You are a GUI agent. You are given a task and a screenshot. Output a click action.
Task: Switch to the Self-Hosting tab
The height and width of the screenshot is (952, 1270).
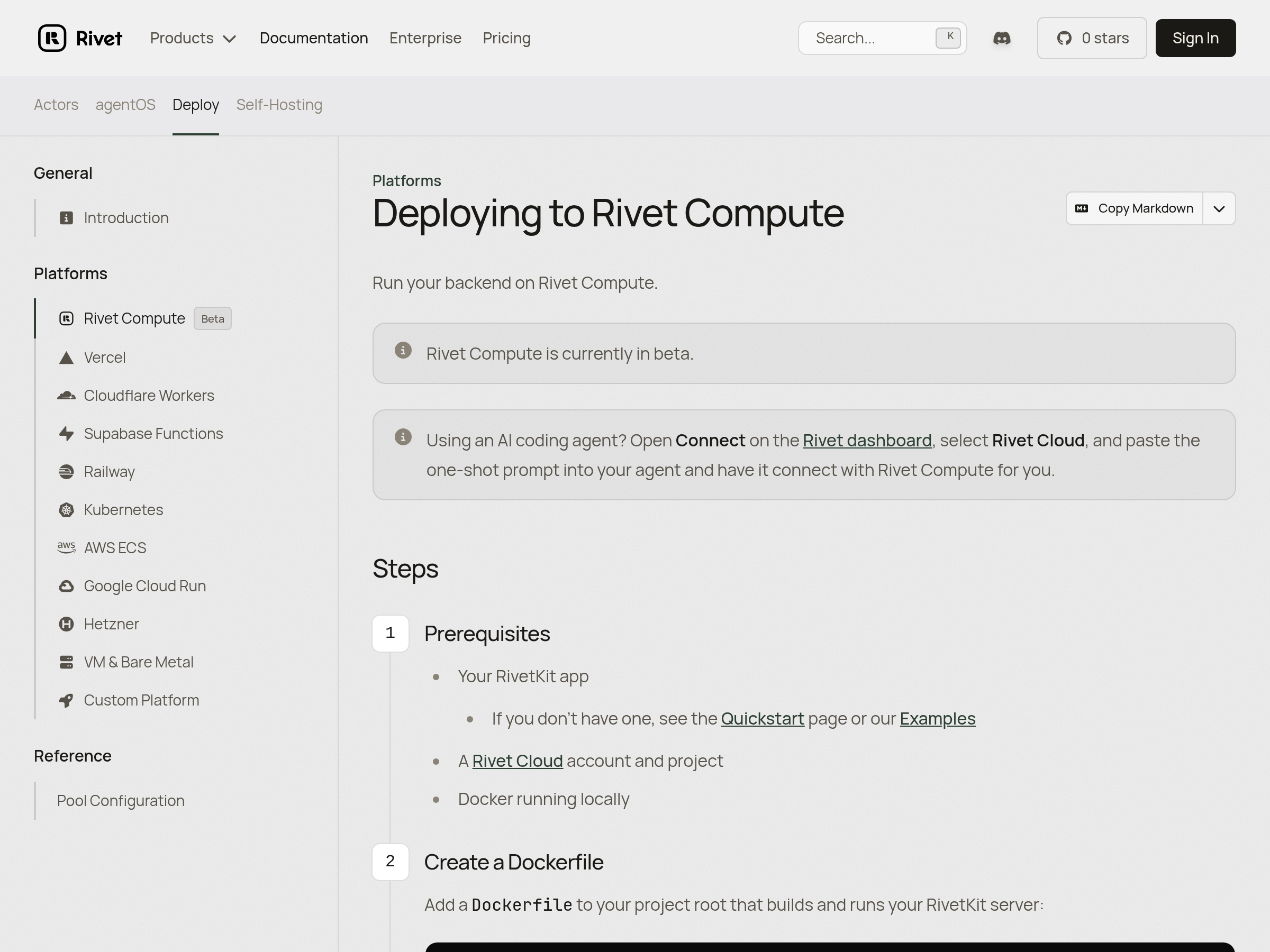click(279, 104)
